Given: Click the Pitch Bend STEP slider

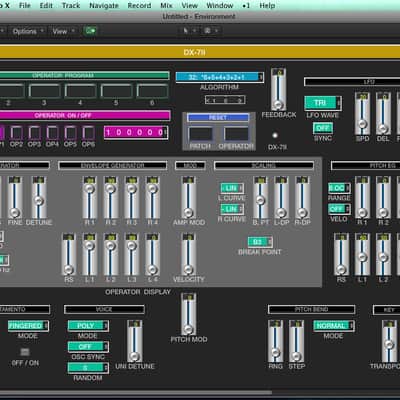Looking at the screenshot, I should (x=296, y=341).
